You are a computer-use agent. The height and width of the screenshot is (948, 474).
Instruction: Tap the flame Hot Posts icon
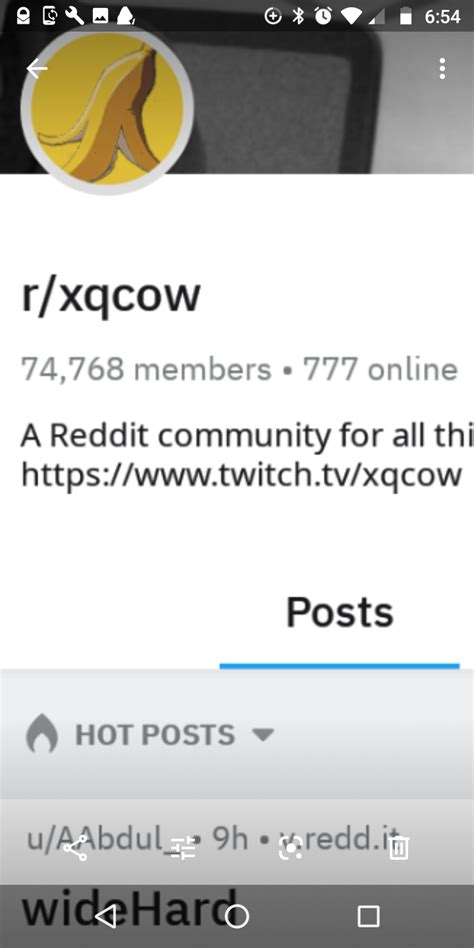(x=42, y=735)
